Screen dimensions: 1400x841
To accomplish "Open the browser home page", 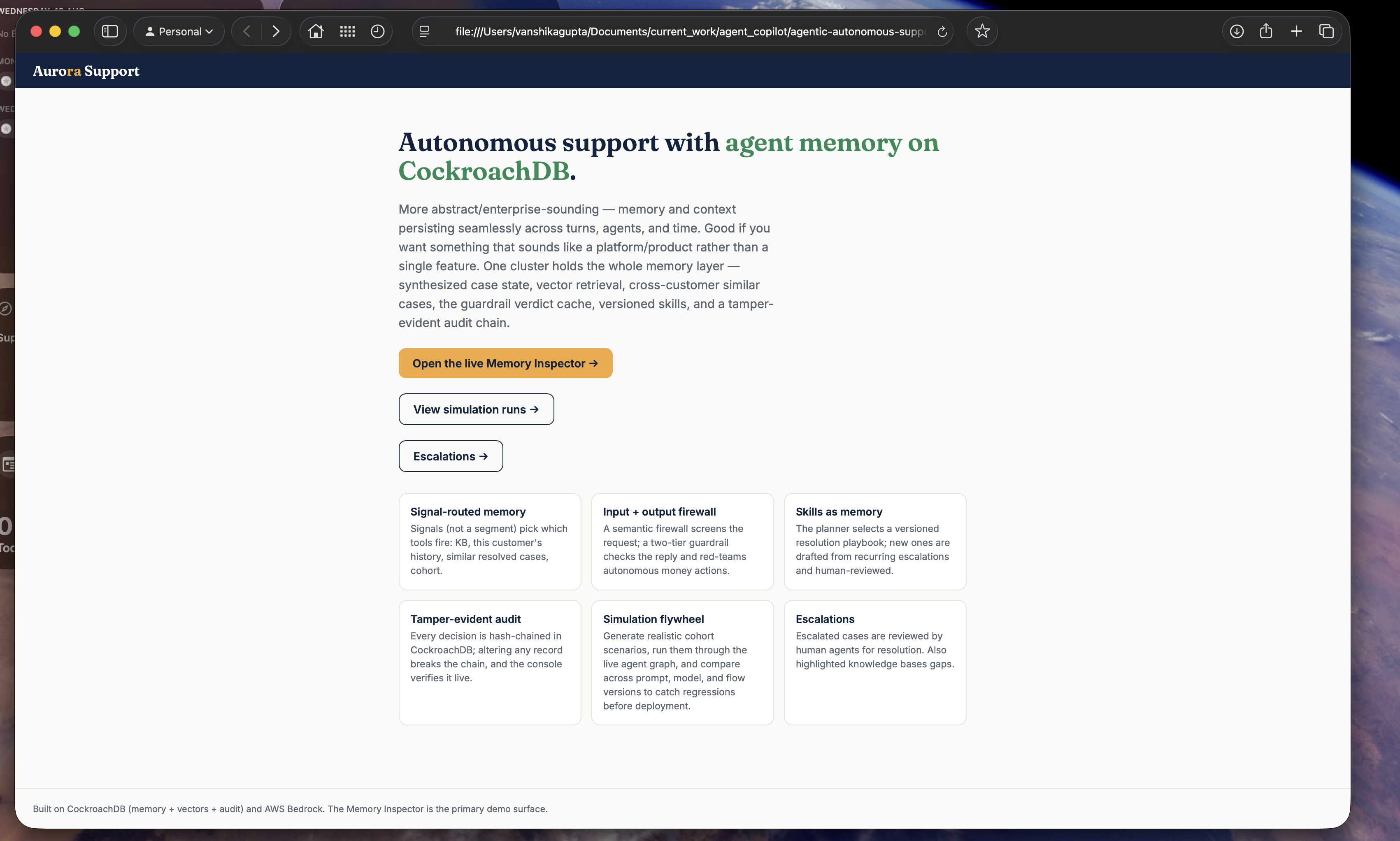I will [x=316, y=32].
